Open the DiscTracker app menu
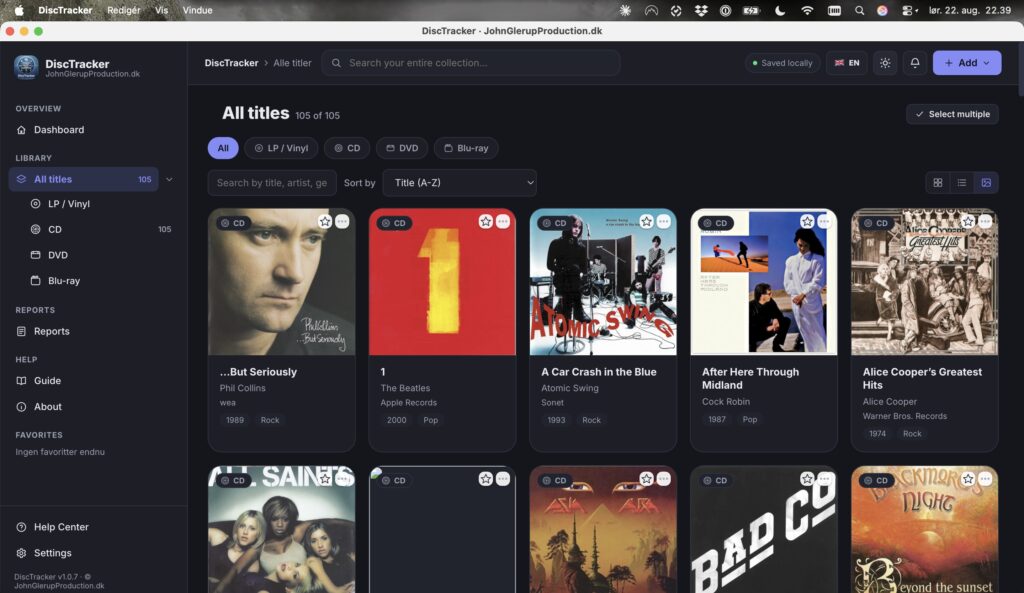This screenshot has height=593, width=1024. [x=65, y=10]
